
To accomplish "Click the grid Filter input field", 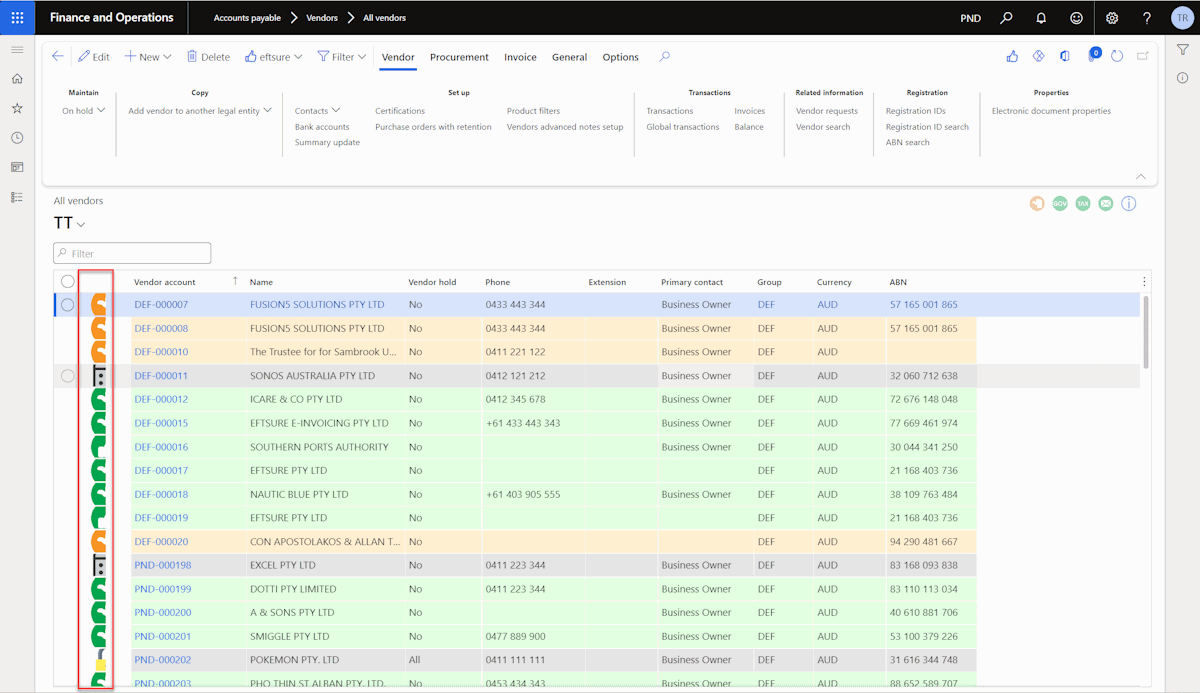I will pos(132,253).
